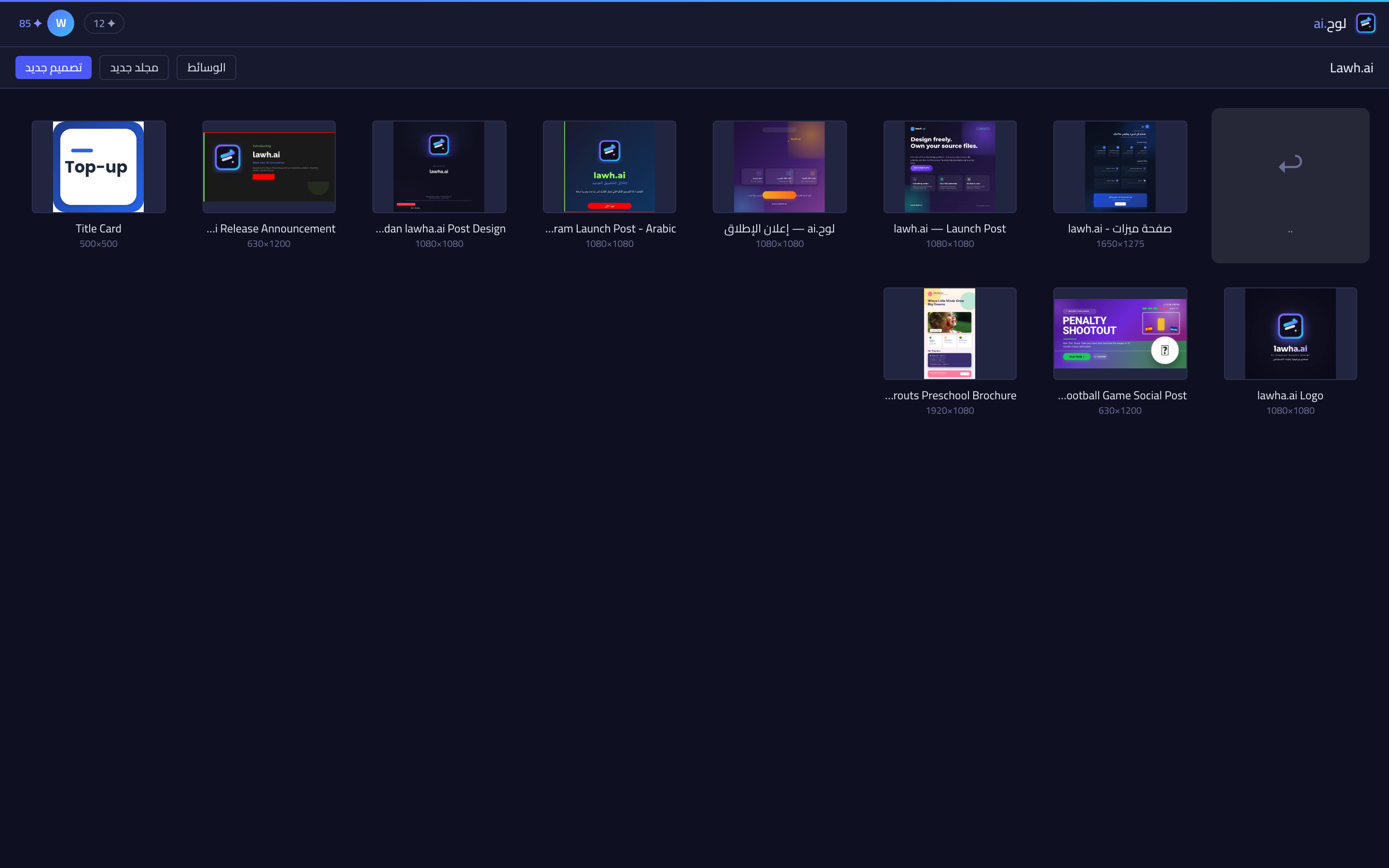
Task: Open the Release Announcement design thumbnail
Action: click(x=269, y=166)
